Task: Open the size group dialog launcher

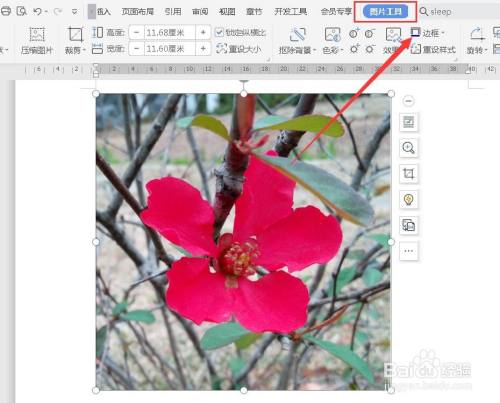Action: point(268,59)
